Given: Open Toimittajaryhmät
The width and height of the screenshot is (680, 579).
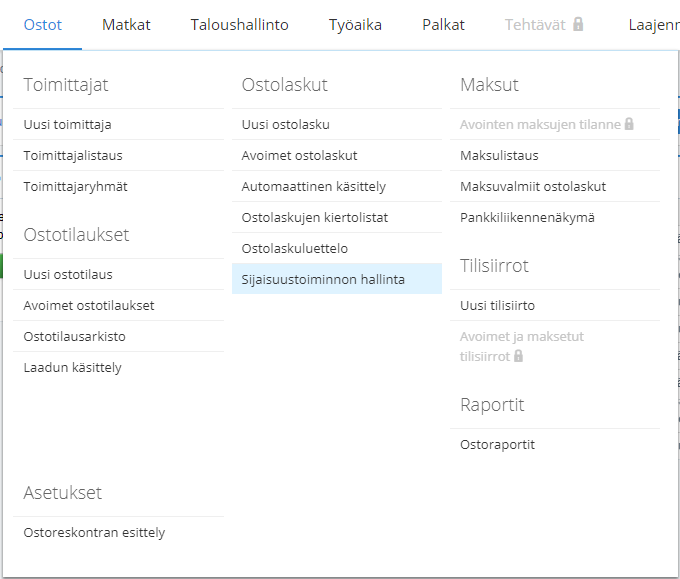Looking at the screenshot, I should (x=75, y=186).
